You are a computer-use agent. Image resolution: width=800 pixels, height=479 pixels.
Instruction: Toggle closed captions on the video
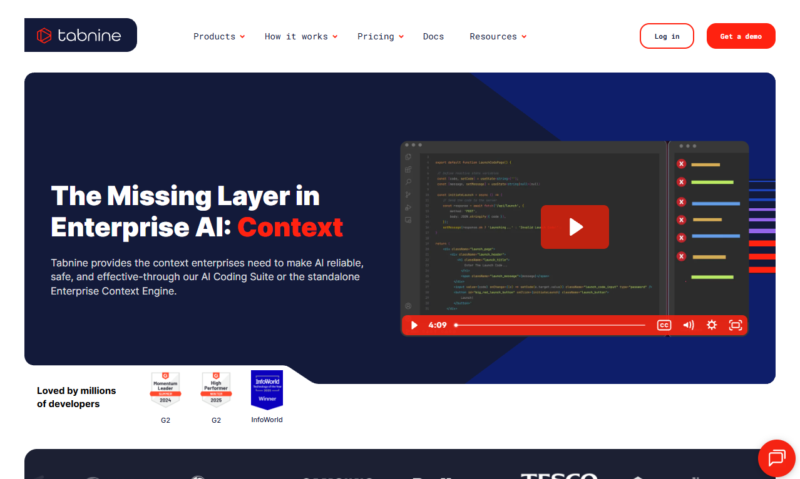point(664,325)
